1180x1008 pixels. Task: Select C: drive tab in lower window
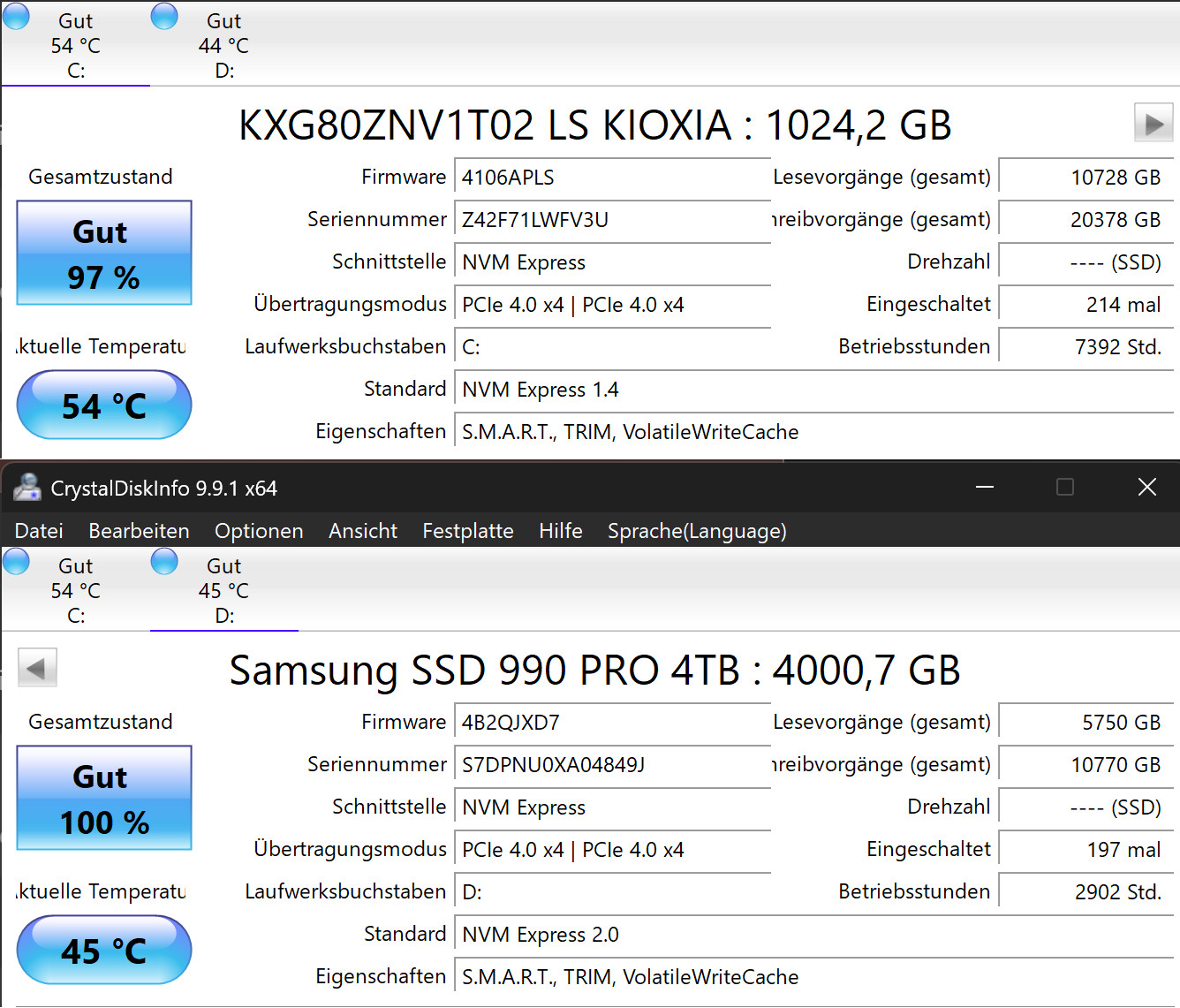(76, 589)
